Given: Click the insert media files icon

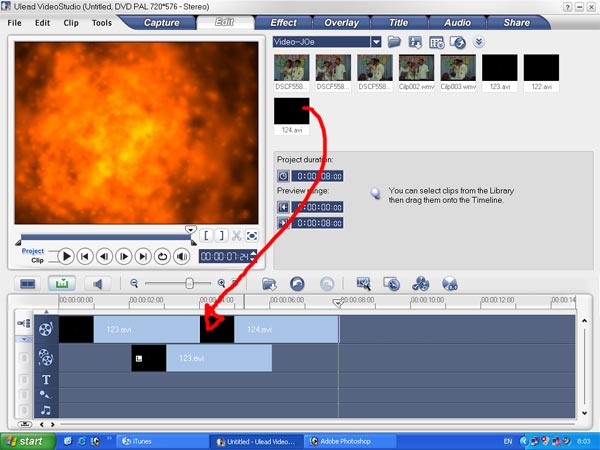Looking at the screenshot, I should pyautogui.click(x=269, y=284).
